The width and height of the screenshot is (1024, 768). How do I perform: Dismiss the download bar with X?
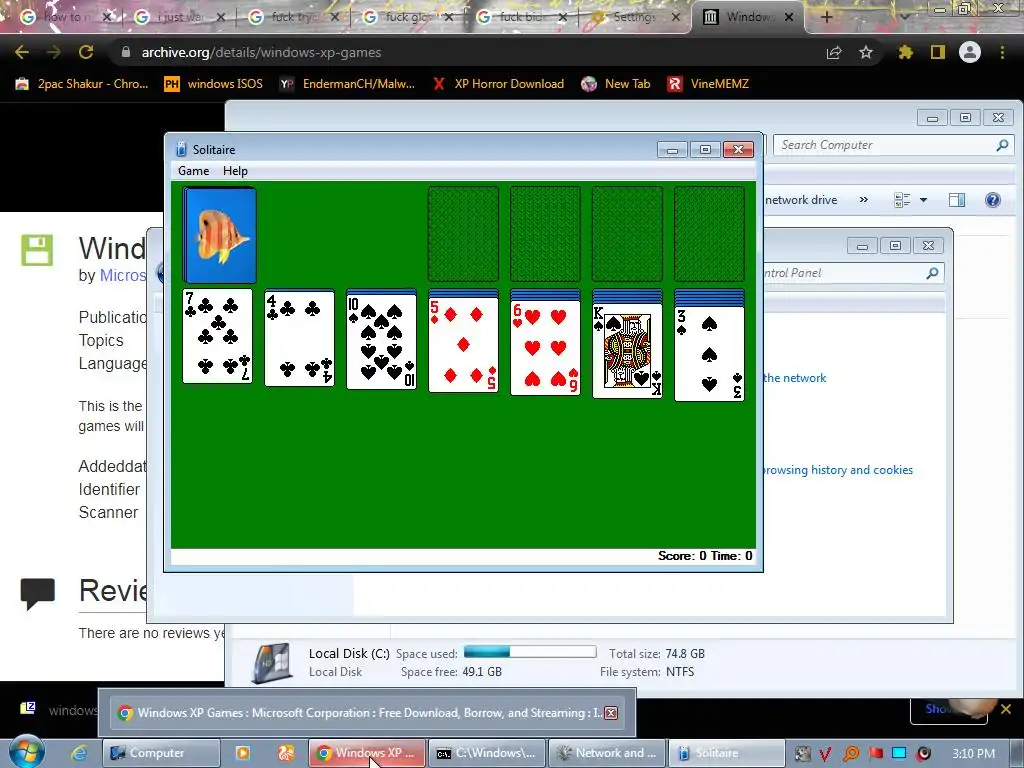[1006, 709]
